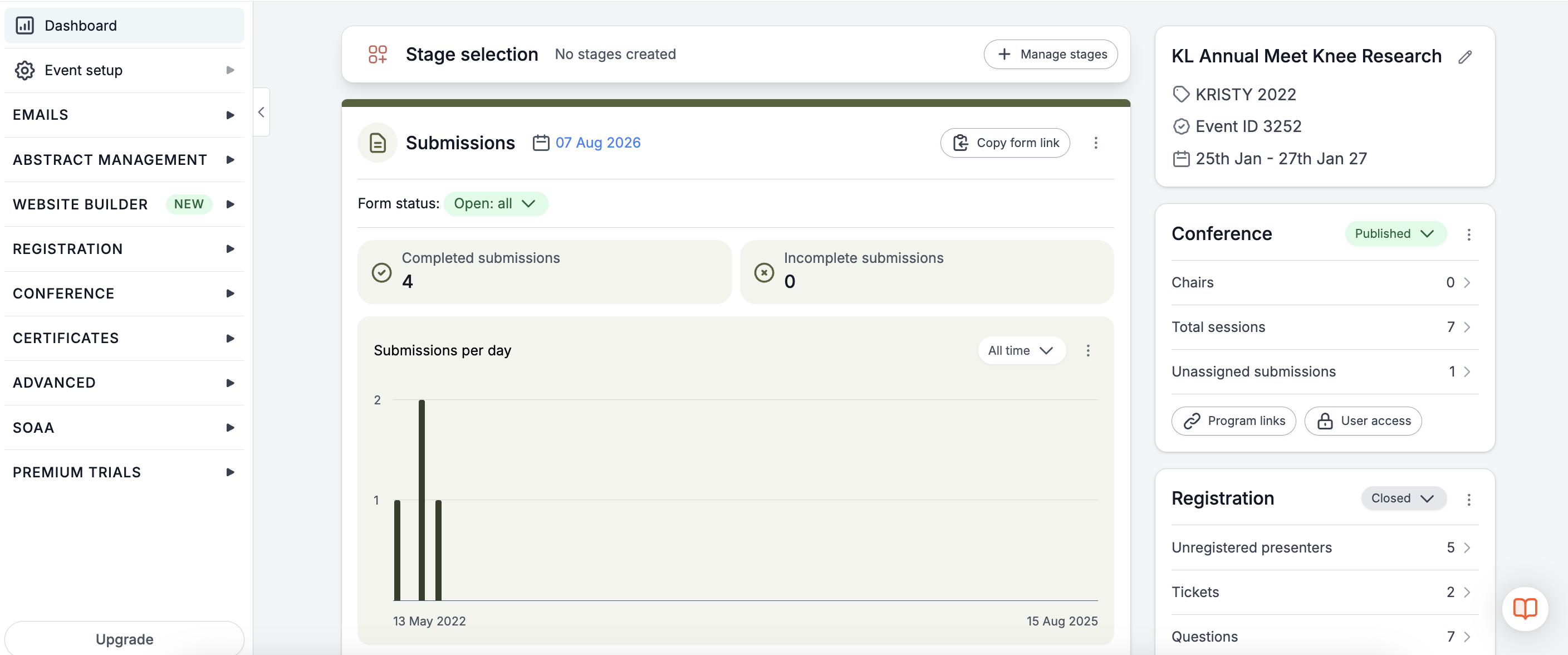Open the Total sessions row
Image resolution: width=1568 pixels, height=655 pixels.
(x=1325, y=327)
